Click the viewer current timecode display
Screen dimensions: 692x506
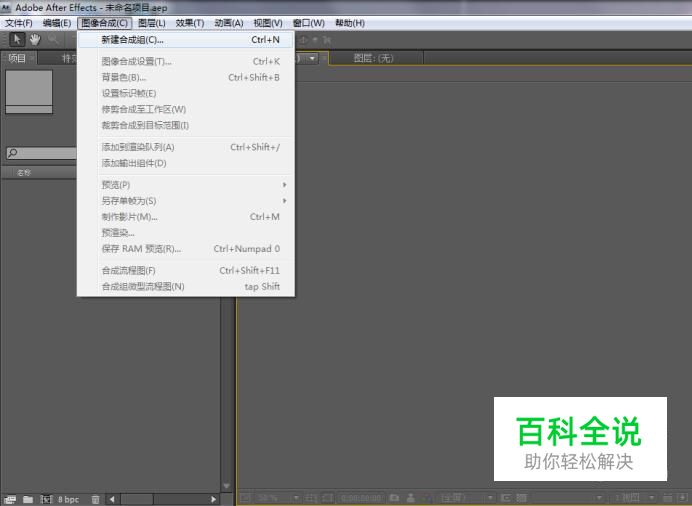coord(361,498)
